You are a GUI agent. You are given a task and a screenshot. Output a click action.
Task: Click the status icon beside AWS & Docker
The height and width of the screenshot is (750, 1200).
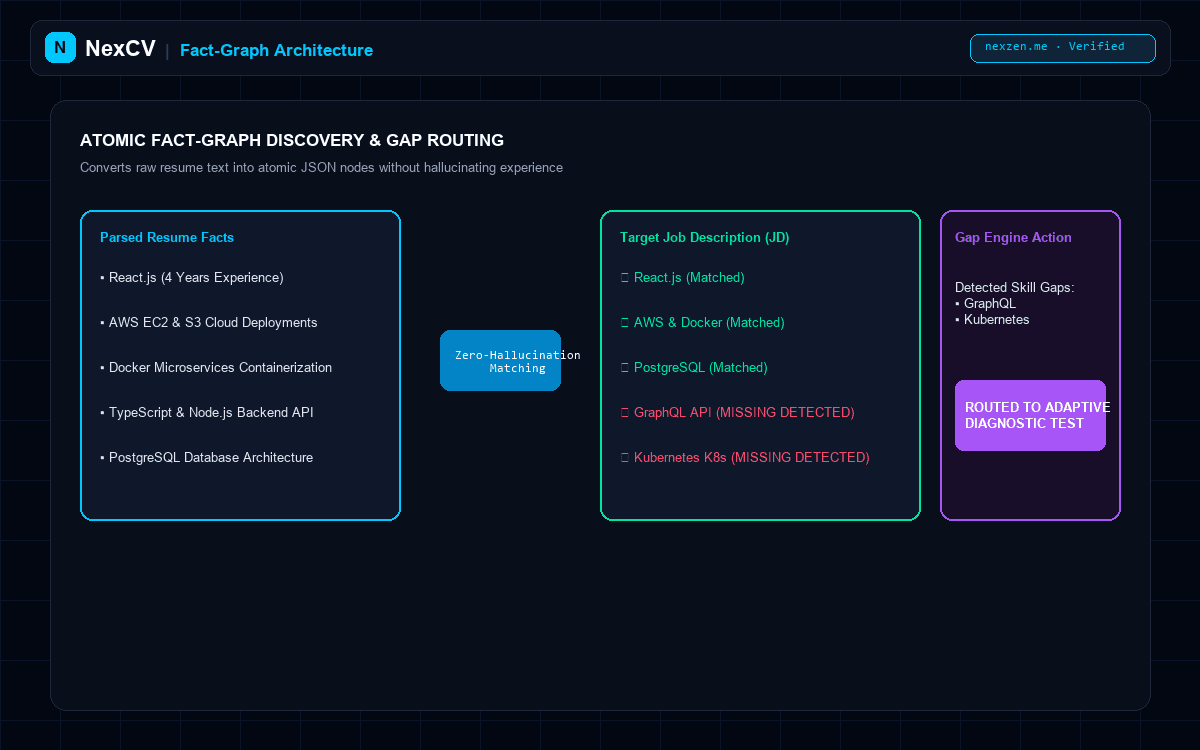(625, 323)
